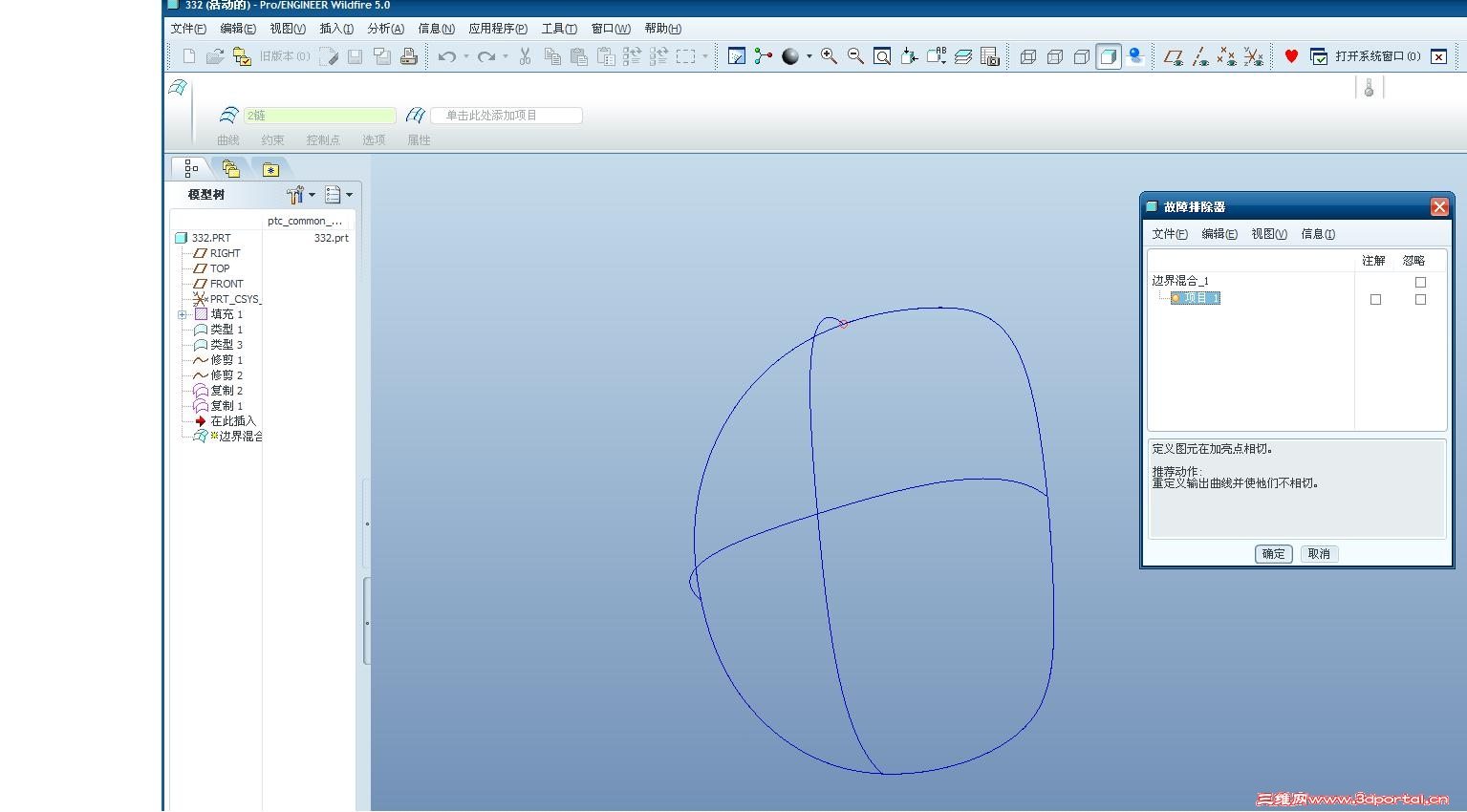
Task: Open the 工具(T) menu
Action: click(559, 29)
